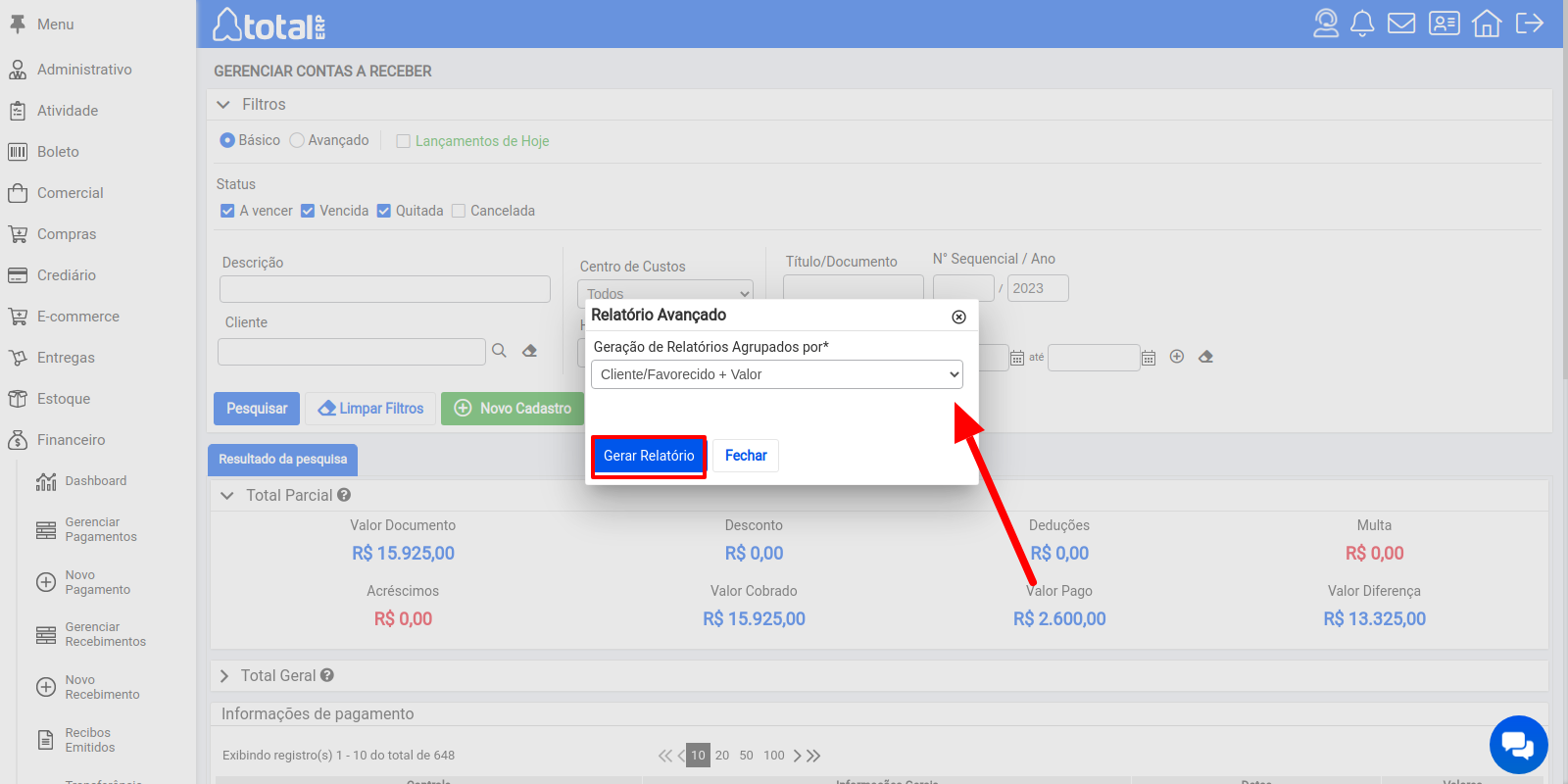The width and height of the screenshot is (1568, 784).
Task: Collapse the Filtros section
Action: (223, 105)
